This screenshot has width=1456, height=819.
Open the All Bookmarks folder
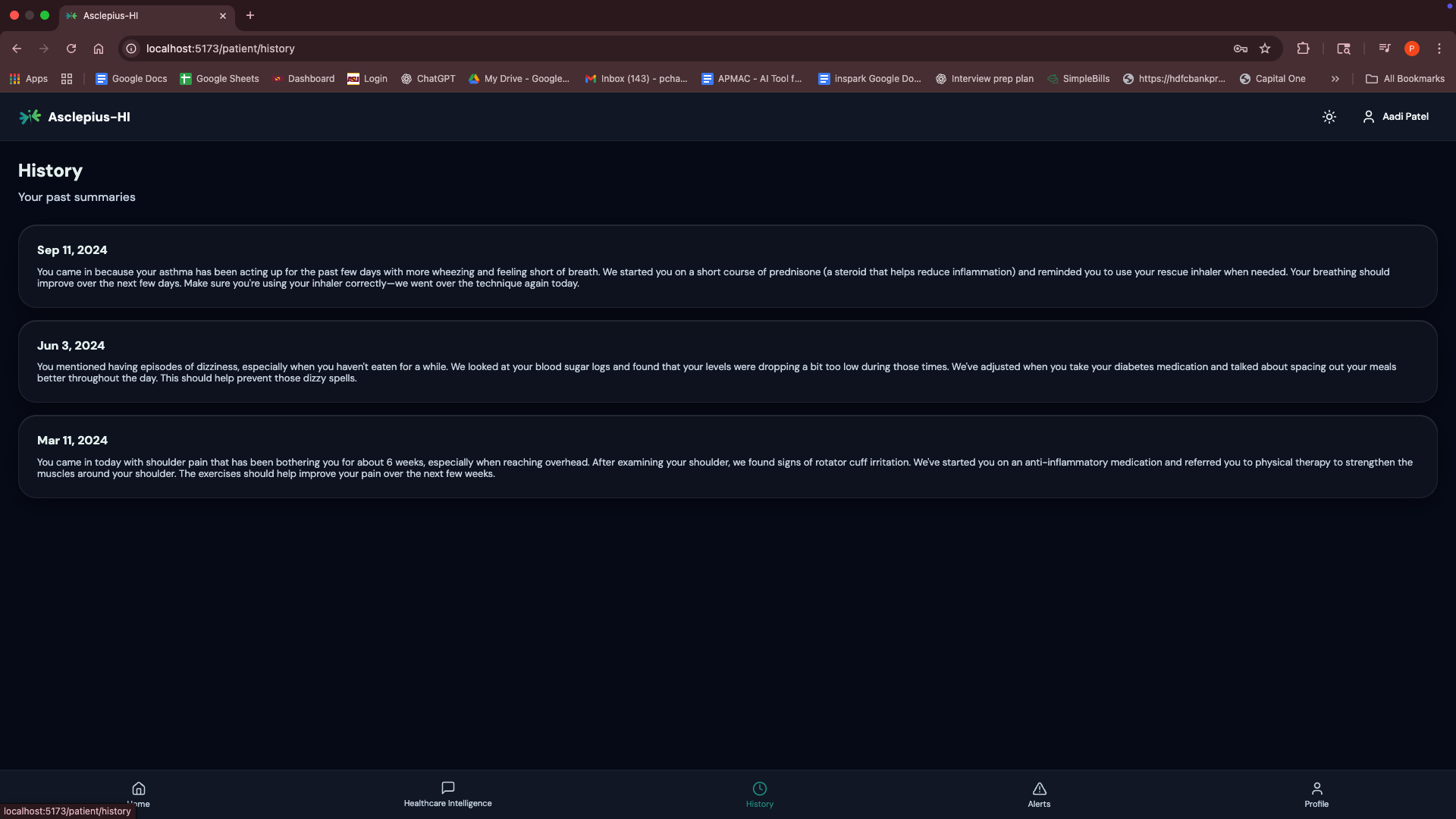pos(1405,79)
